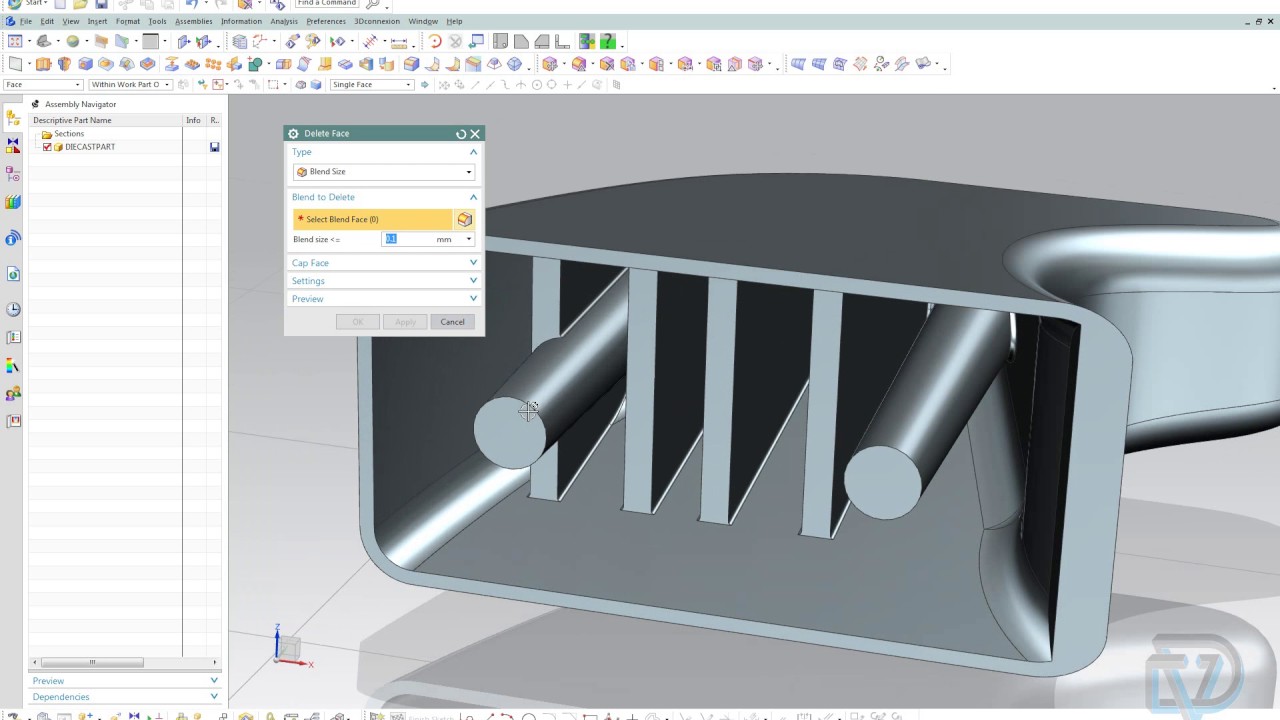The width and height of the screenshot is (1280, 720).
Task: Activate the Select Blend Face field
Action: pos(372,219)
